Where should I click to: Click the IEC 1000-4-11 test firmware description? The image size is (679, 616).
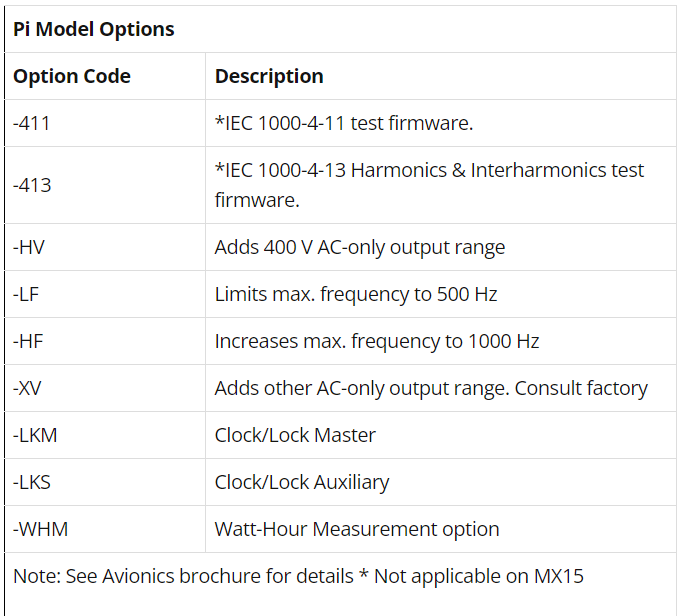click(x=343, y=123)
